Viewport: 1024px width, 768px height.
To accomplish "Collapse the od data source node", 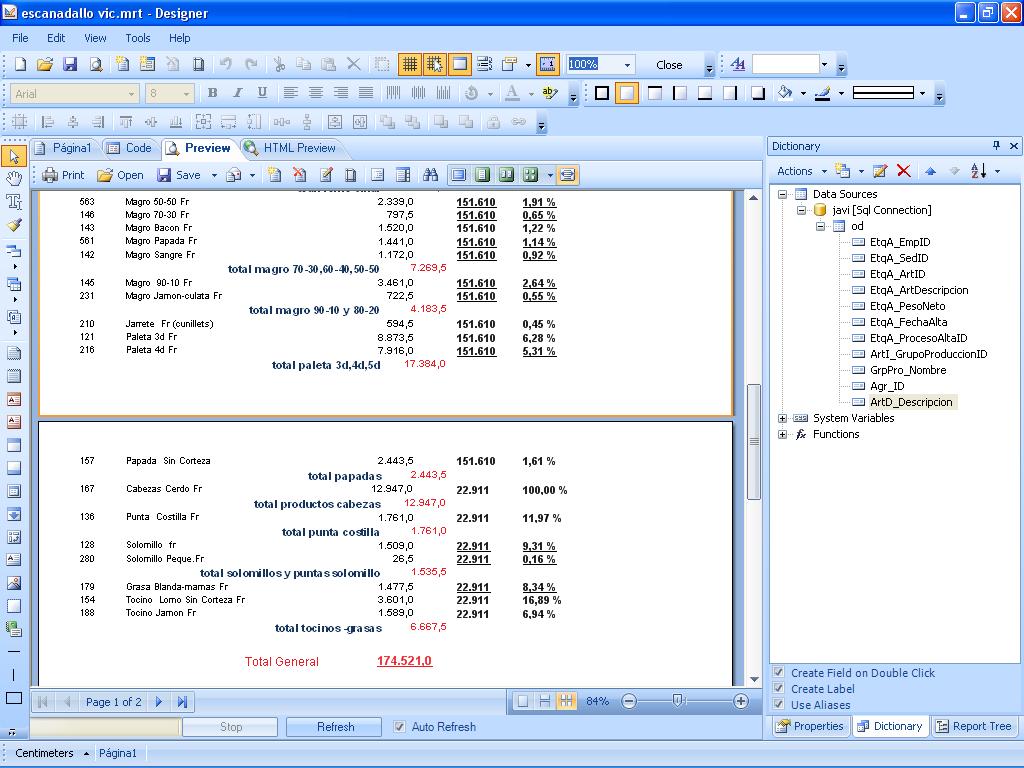I will 820,226.
